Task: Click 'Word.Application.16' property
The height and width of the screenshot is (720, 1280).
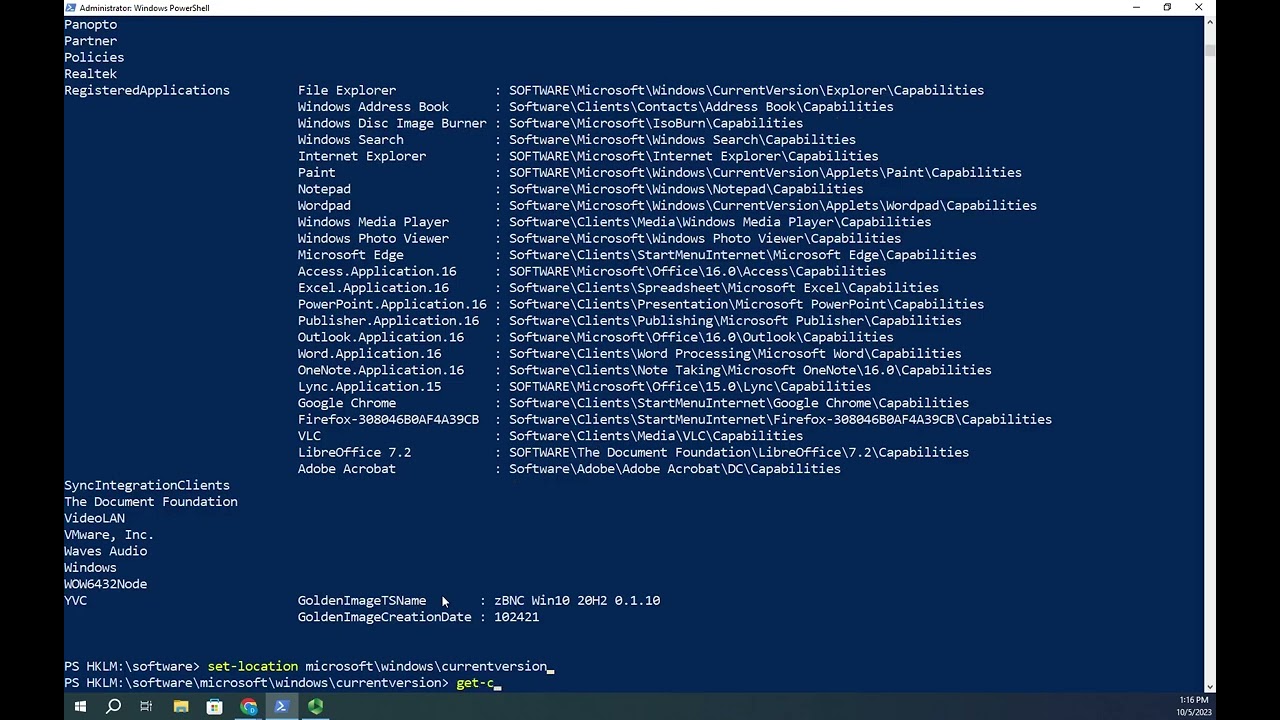Action: point(369,354)
